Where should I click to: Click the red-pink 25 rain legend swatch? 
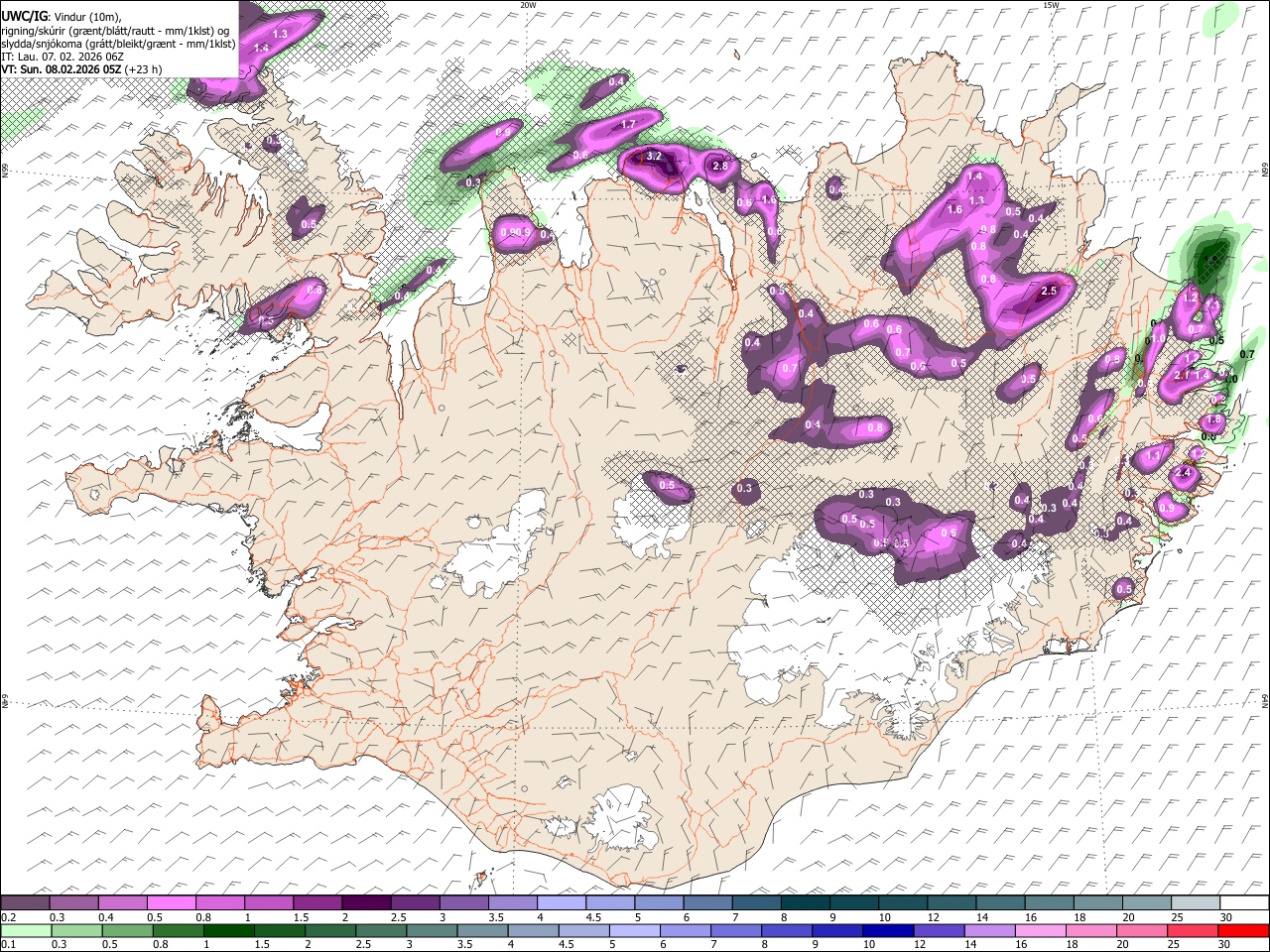[x=1194, y=930]
